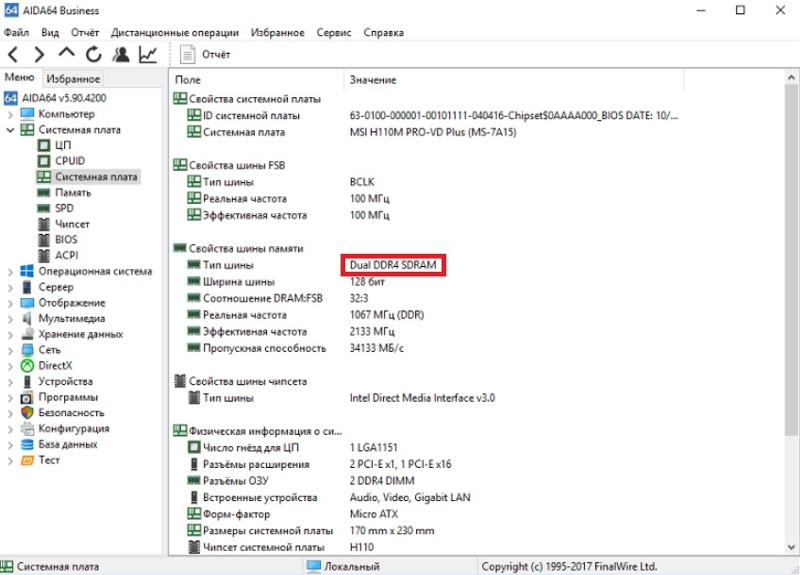Open the Файл menu
This screenshot has height=575, width=800.
[16, 33]
